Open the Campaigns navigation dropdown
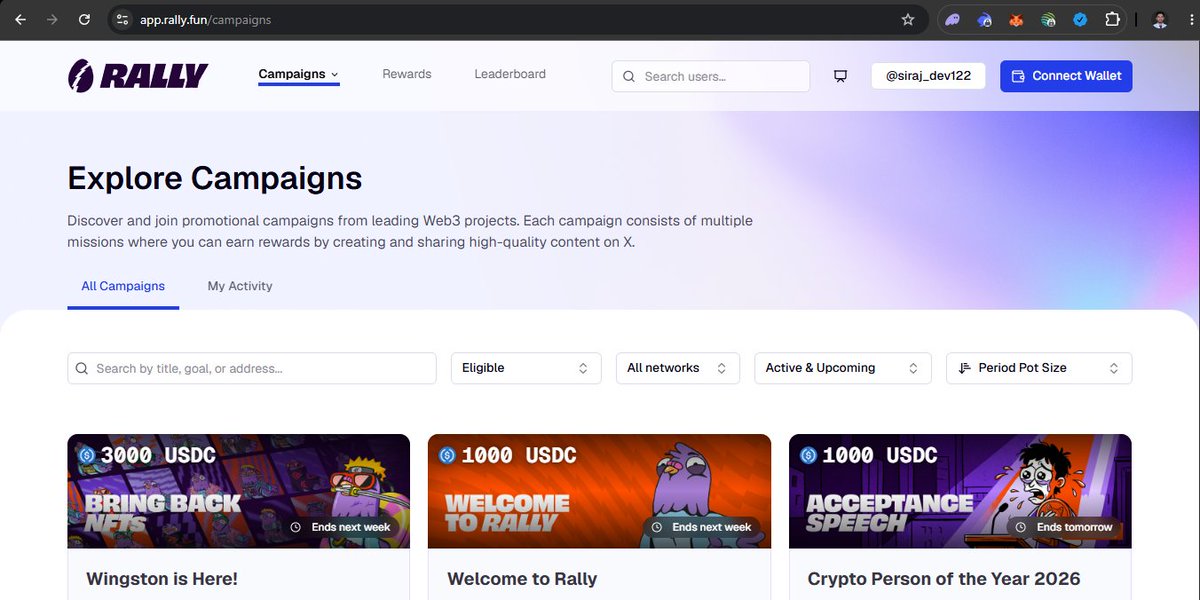The height and width of the screenshot is (600, 1200). pos(299,74)
